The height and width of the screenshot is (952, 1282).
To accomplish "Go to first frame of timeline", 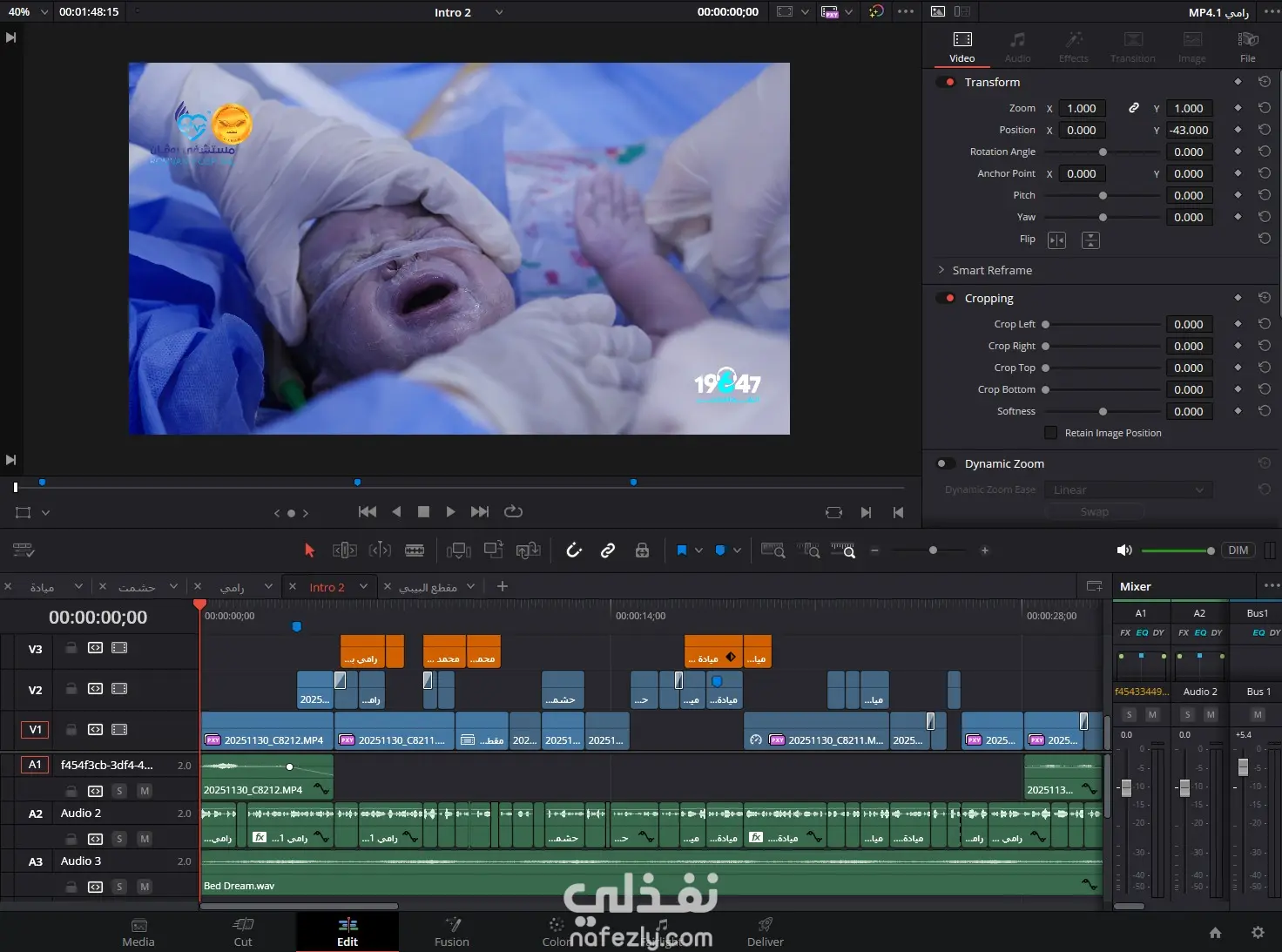I will pos(368,512).
